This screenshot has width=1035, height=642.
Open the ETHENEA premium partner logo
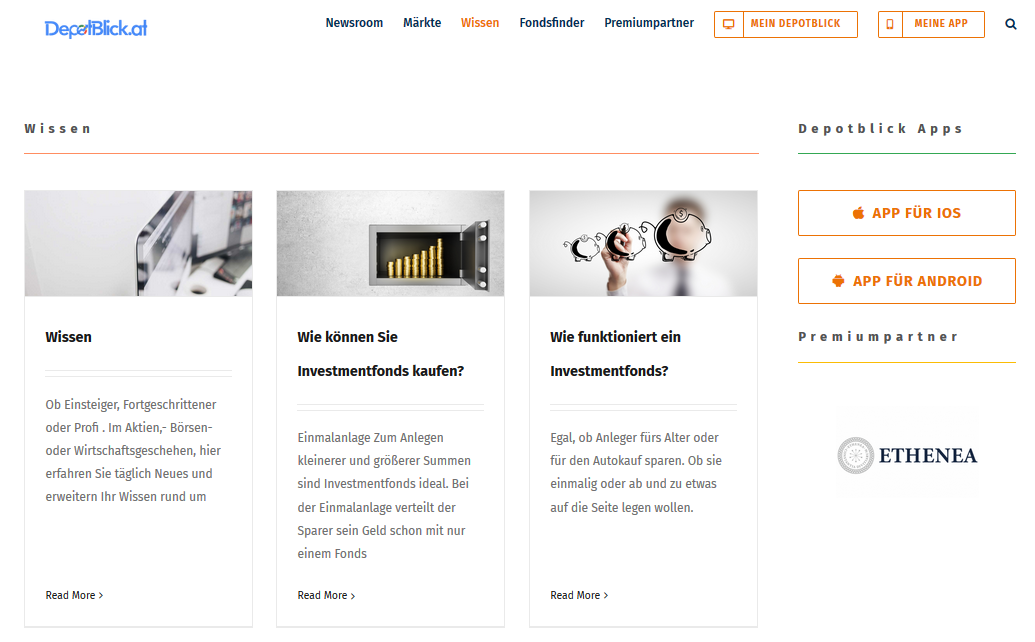(x=907, y=455)
